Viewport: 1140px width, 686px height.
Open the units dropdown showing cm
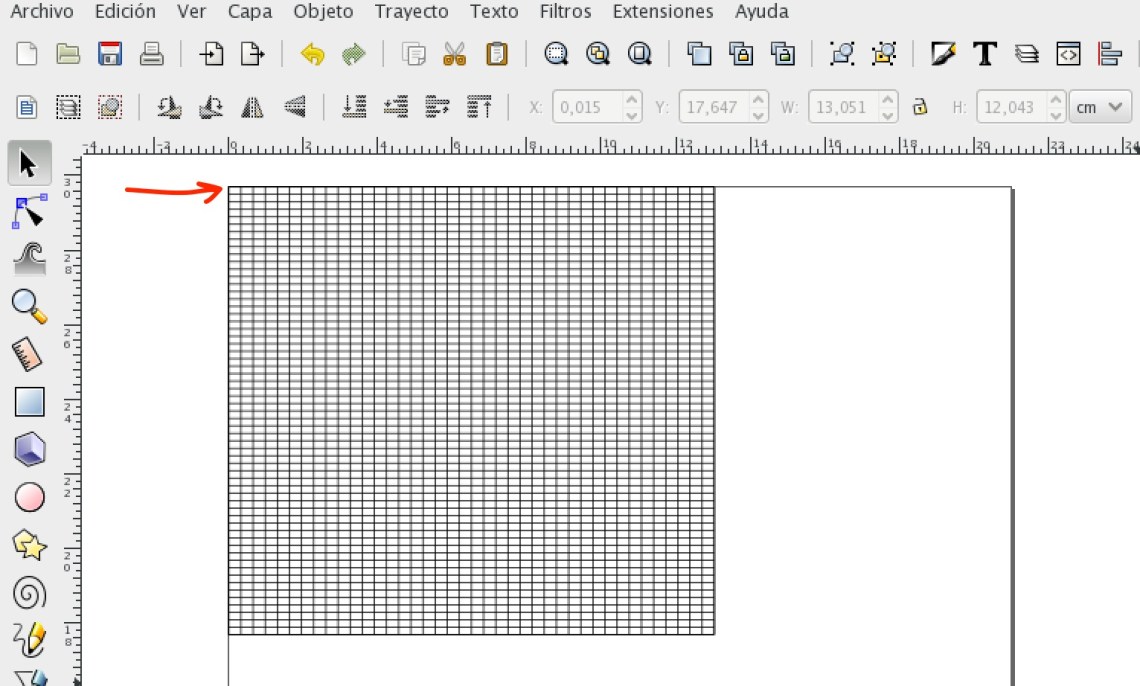pyautogui.click(x=1100, y=106)
